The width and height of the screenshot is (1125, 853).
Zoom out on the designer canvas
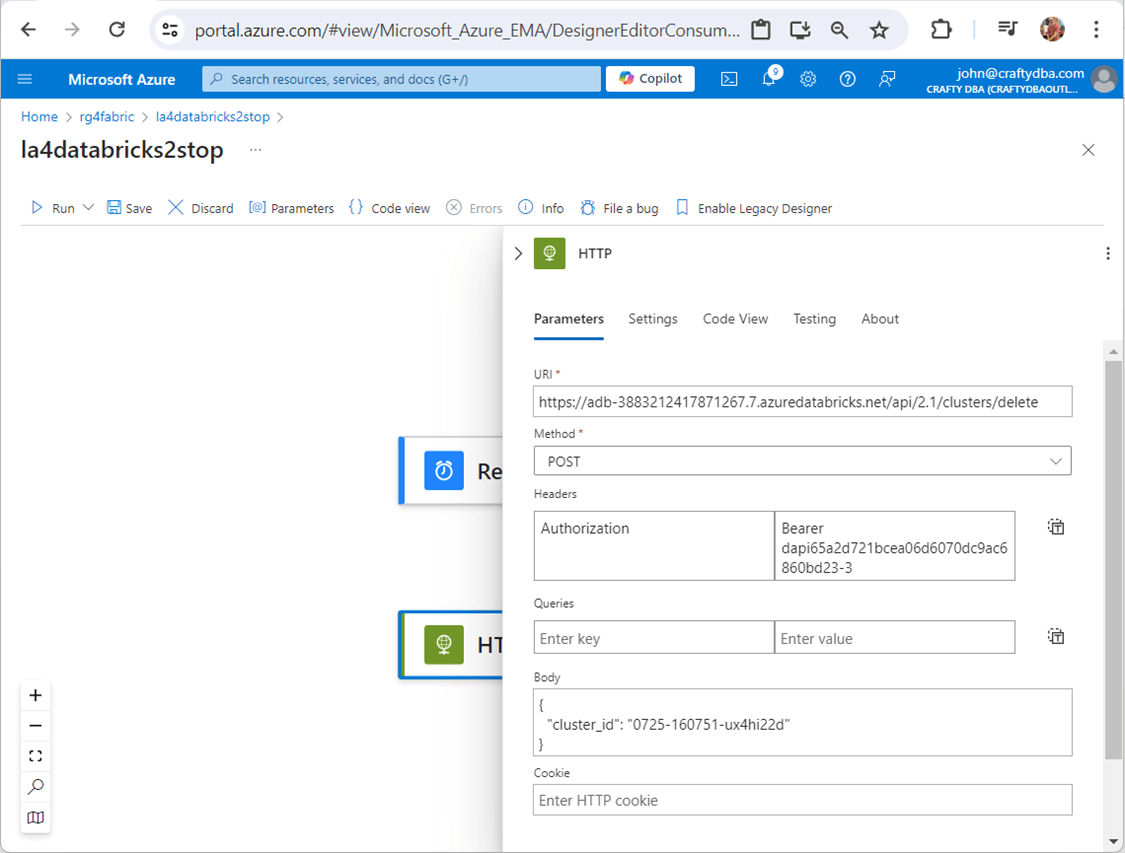click(35, 726)
